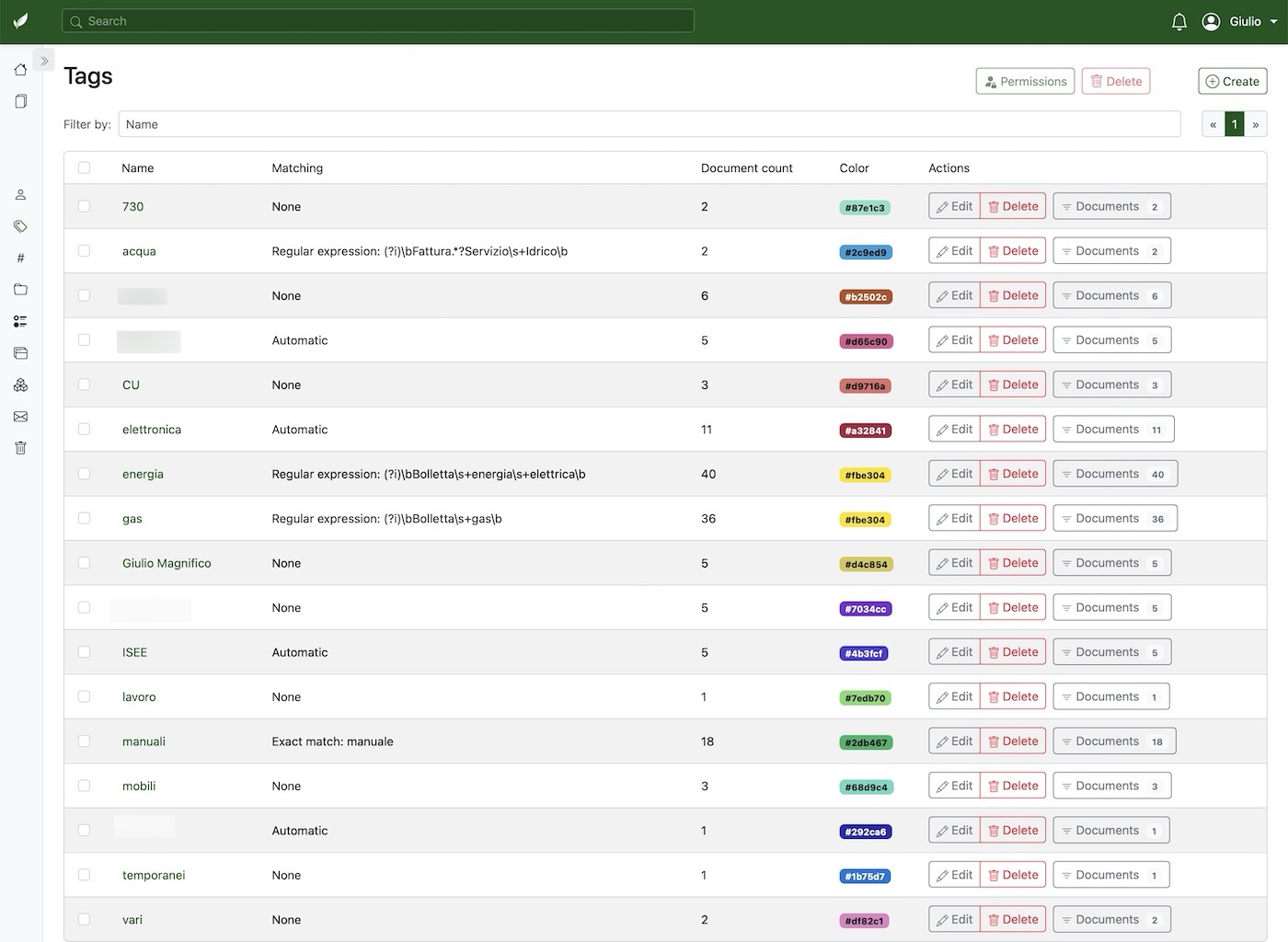Screen dimensions: 1288x942
Task: Show the 36 Documents tagged gas
Action: (1115, 518)
